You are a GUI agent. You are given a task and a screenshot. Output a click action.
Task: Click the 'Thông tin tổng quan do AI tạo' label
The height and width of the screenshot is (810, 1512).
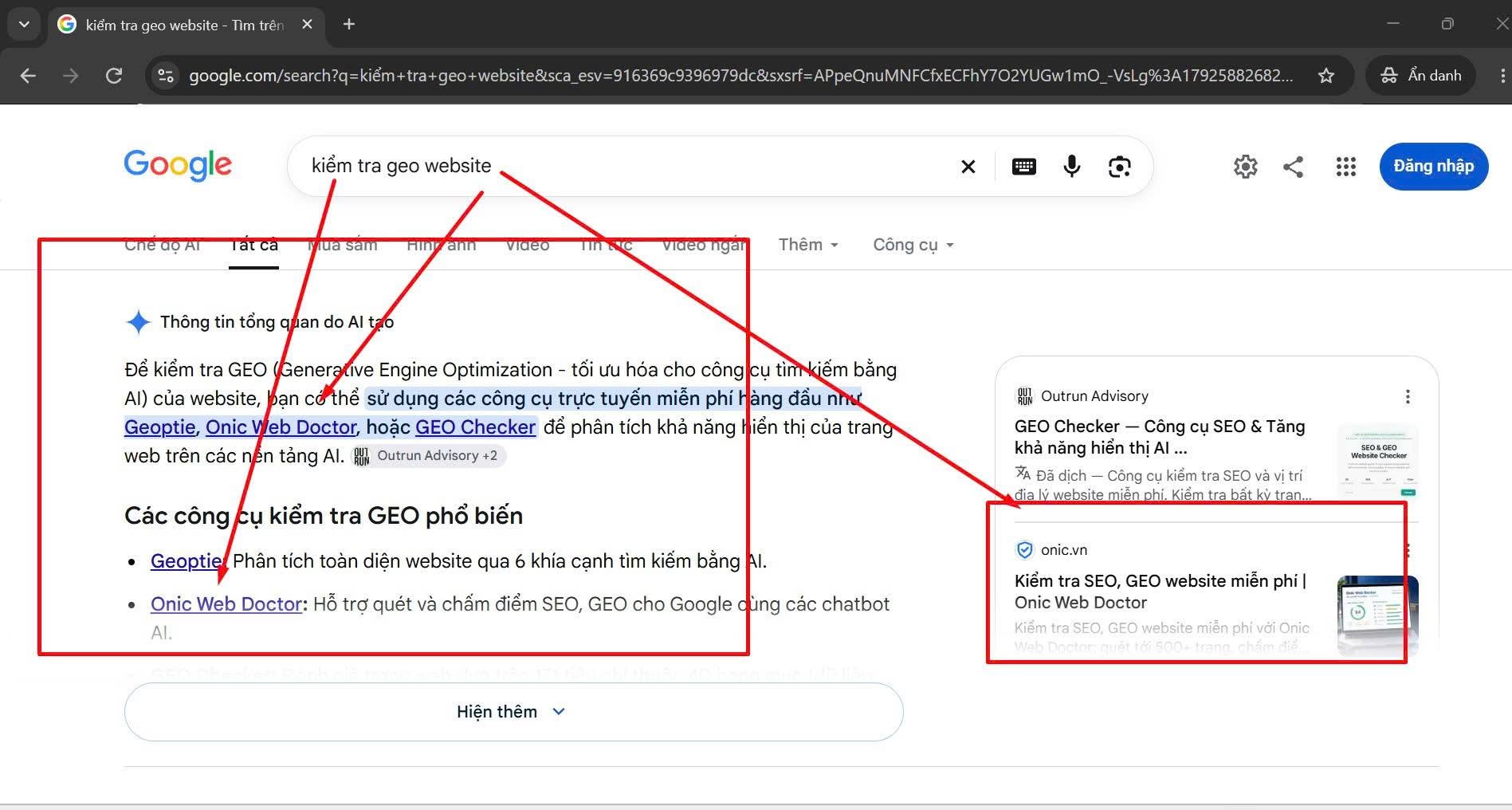(277, 322)
